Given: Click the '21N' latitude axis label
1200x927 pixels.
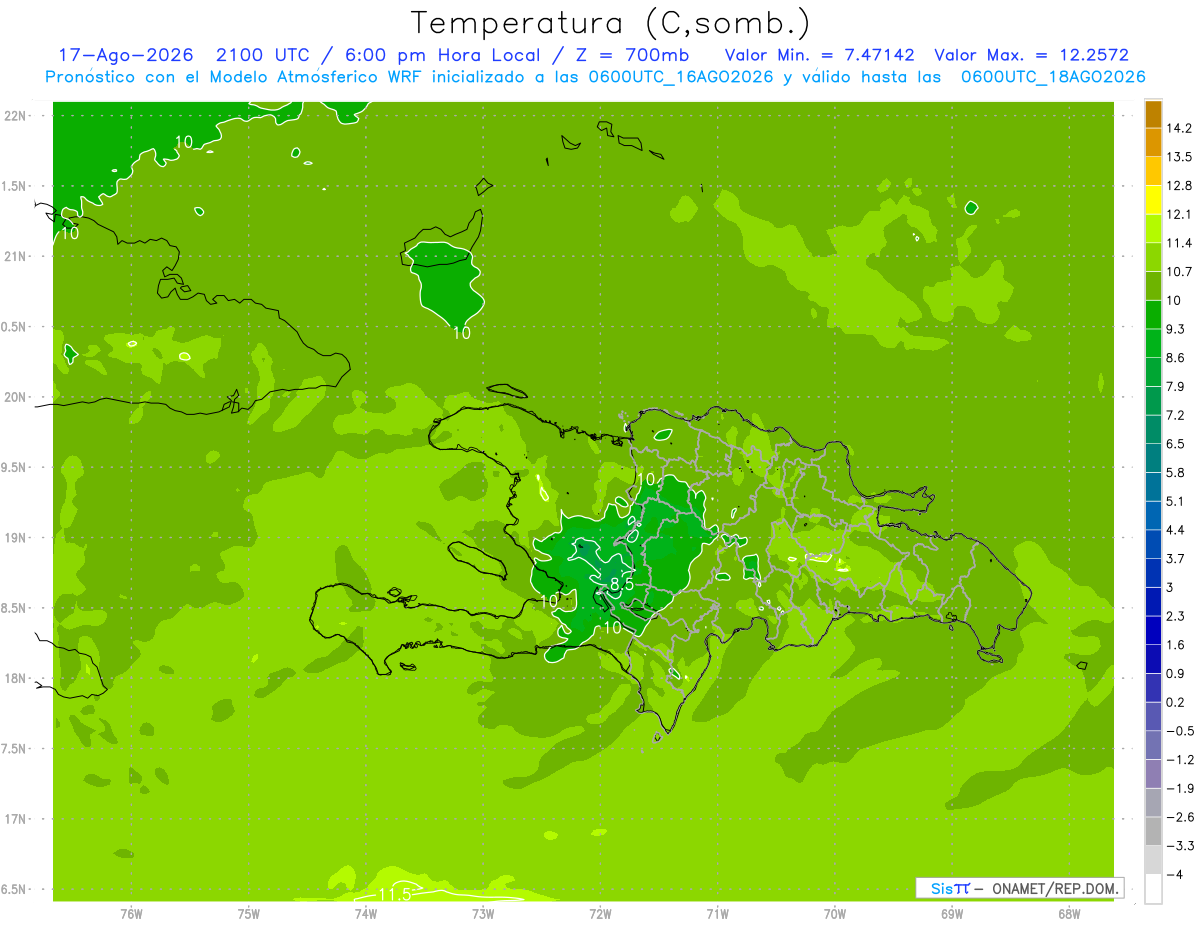Looking at the screenshot, I should point(17,257).
